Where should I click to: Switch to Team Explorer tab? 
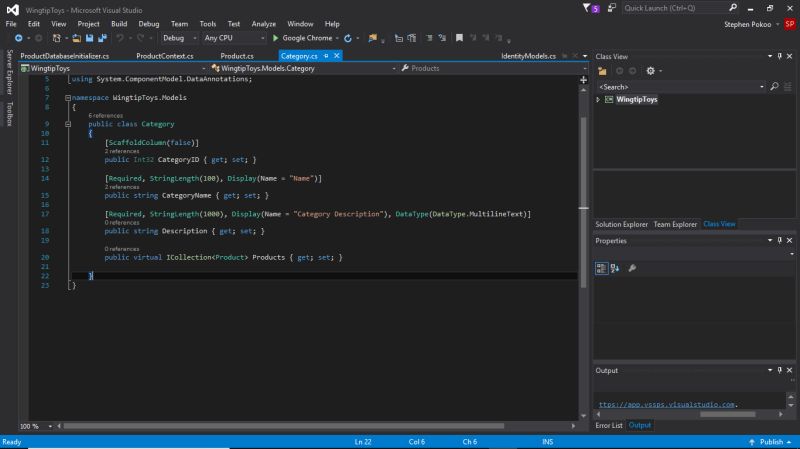pos(675,224)
